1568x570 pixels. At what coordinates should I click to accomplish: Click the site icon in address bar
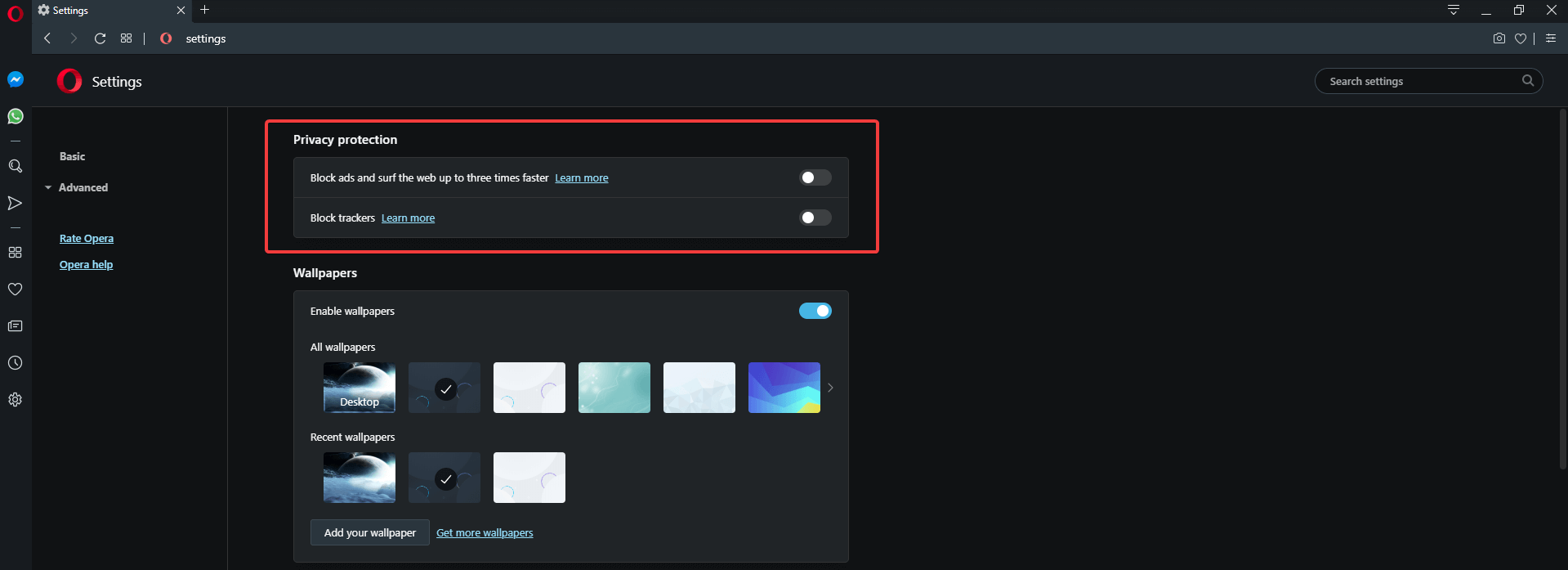pos(166,38)
